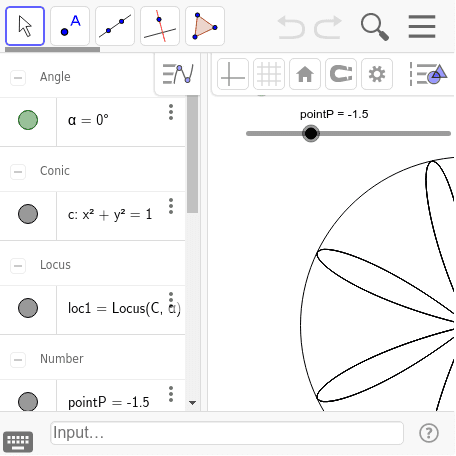This screenshot has height=456, width=456.
Task: Select the Polygon tool
Action: click(x=205, y=26)
